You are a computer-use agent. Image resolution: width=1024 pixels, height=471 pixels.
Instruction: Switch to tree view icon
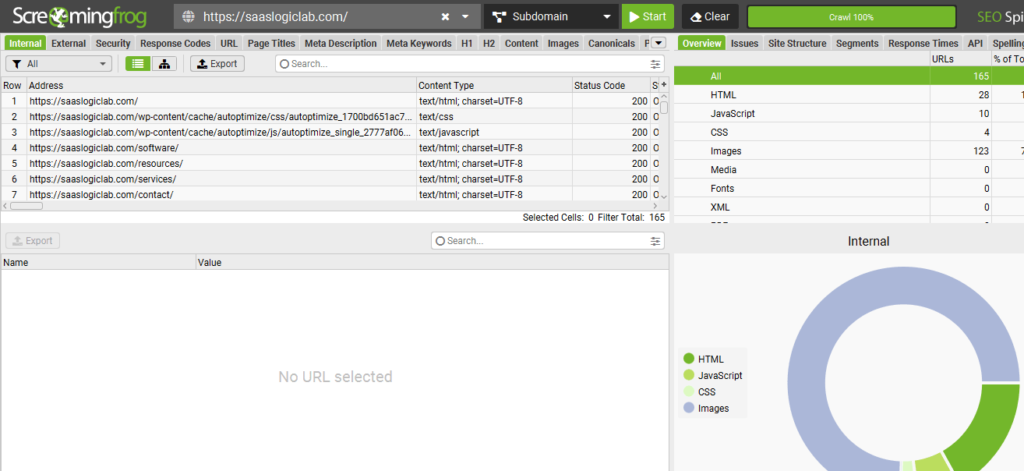click(164, 63)
